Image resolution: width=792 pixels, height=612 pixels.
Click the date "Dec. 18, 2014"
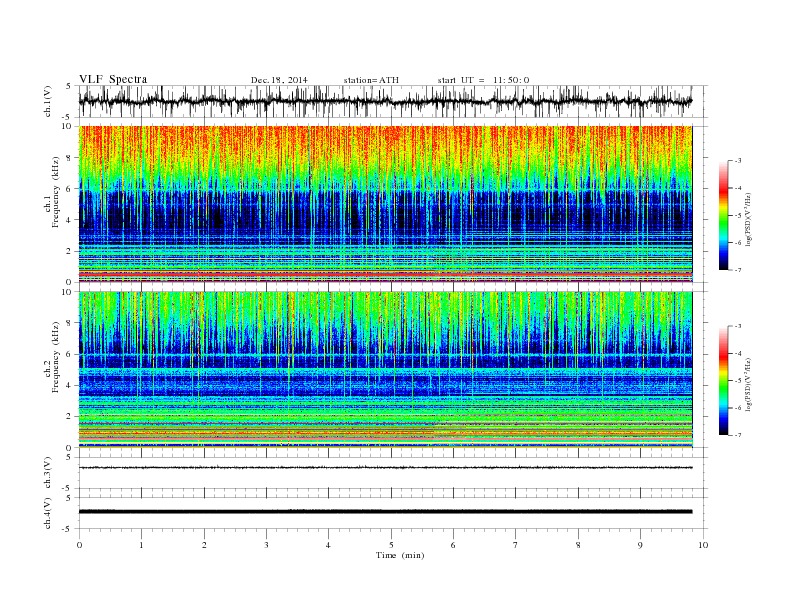pyautogui.click(x=279, y=80)
